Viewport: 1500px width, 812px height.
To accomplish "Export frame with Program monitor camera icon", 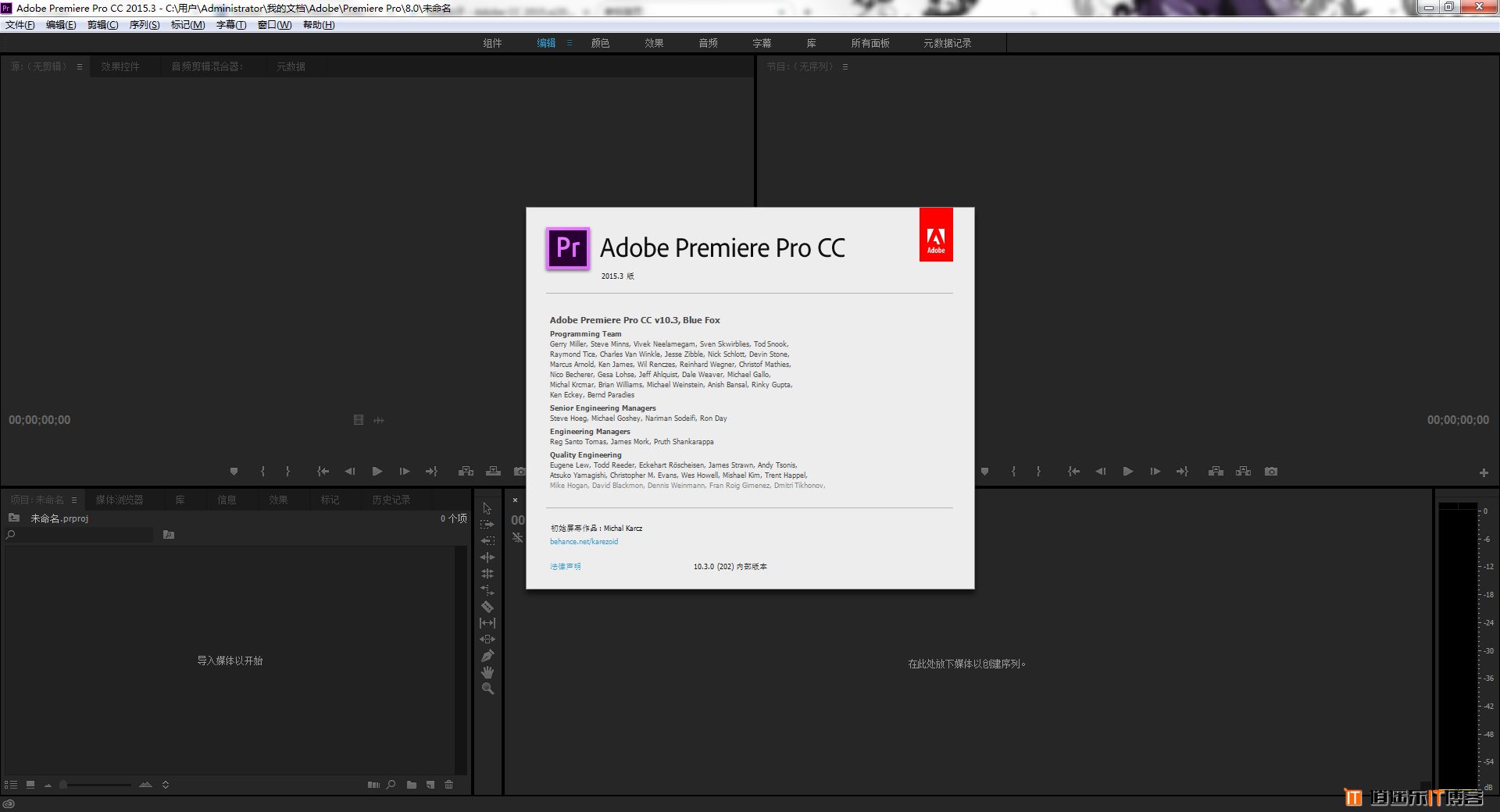I will click(x=1271, y=472).
